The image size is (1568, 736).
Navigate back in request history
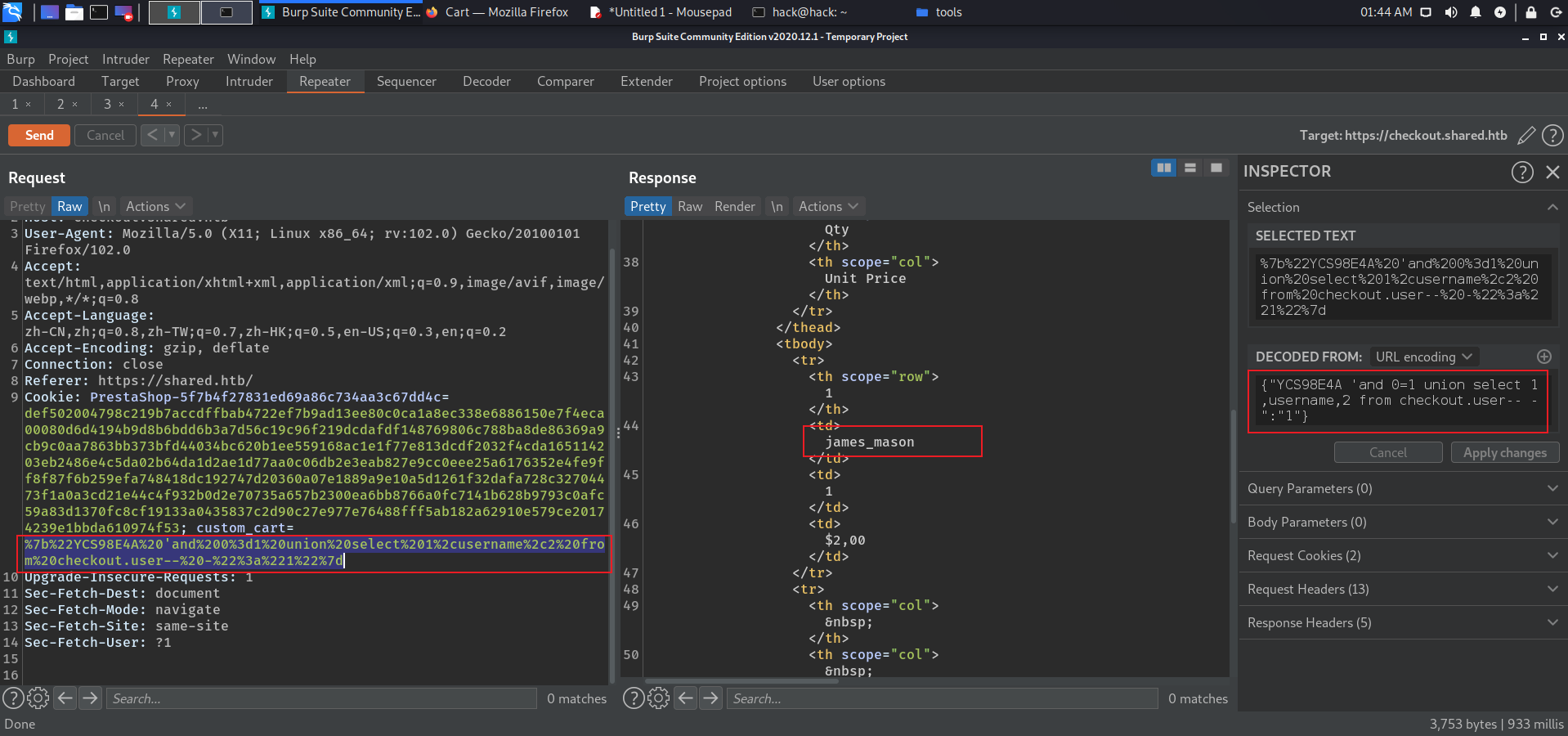point(152,135)
